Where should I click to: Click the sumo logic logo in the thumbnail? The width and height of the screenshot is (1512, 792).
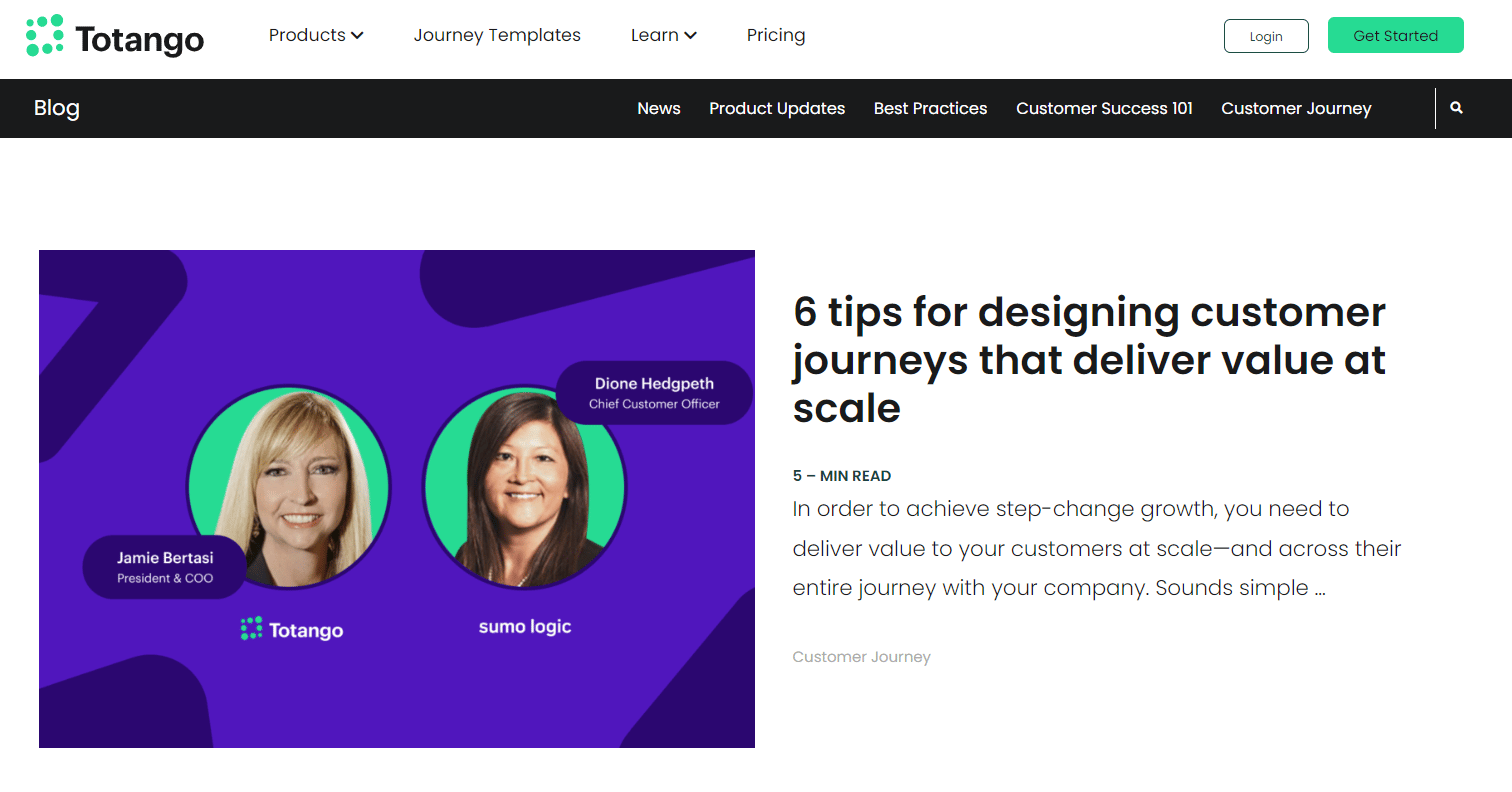point(524,626)
